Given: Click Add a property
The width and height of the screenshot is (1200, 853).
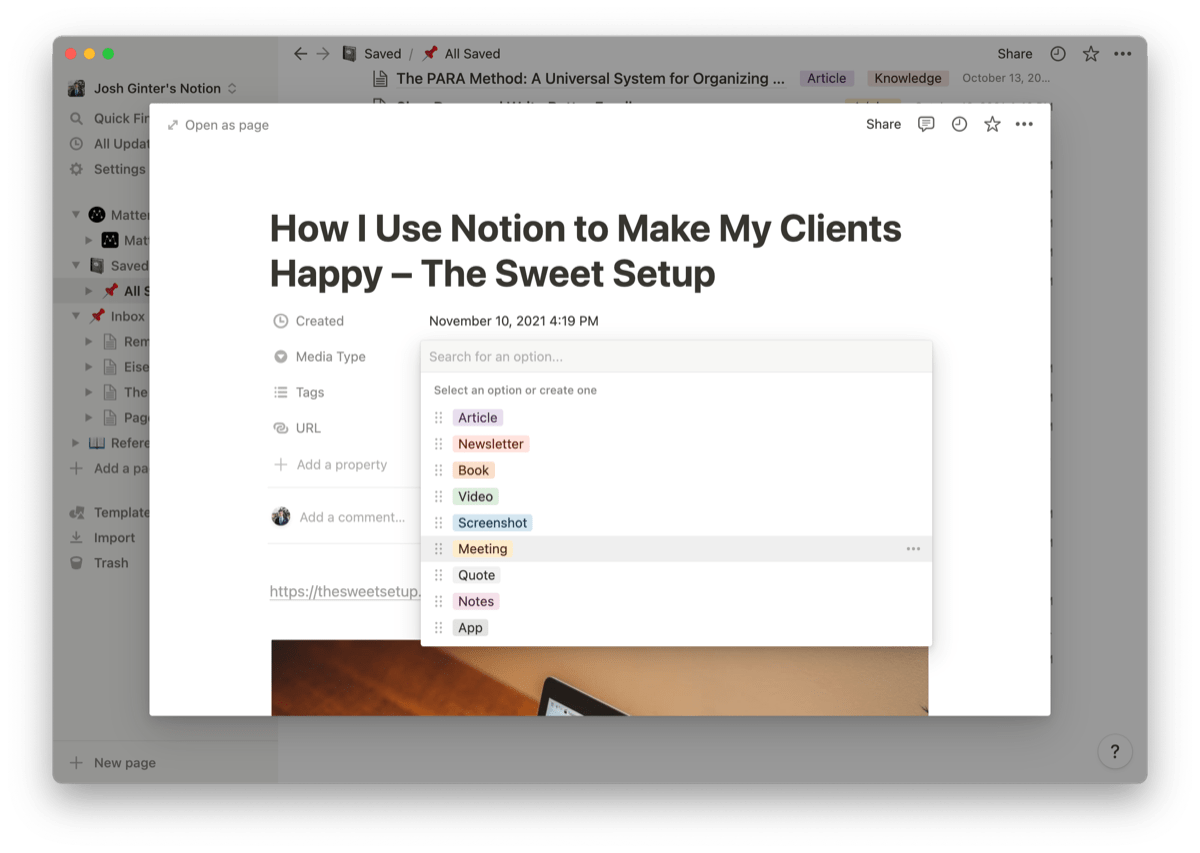Looking at the screenshot, I should coord(331,465).
